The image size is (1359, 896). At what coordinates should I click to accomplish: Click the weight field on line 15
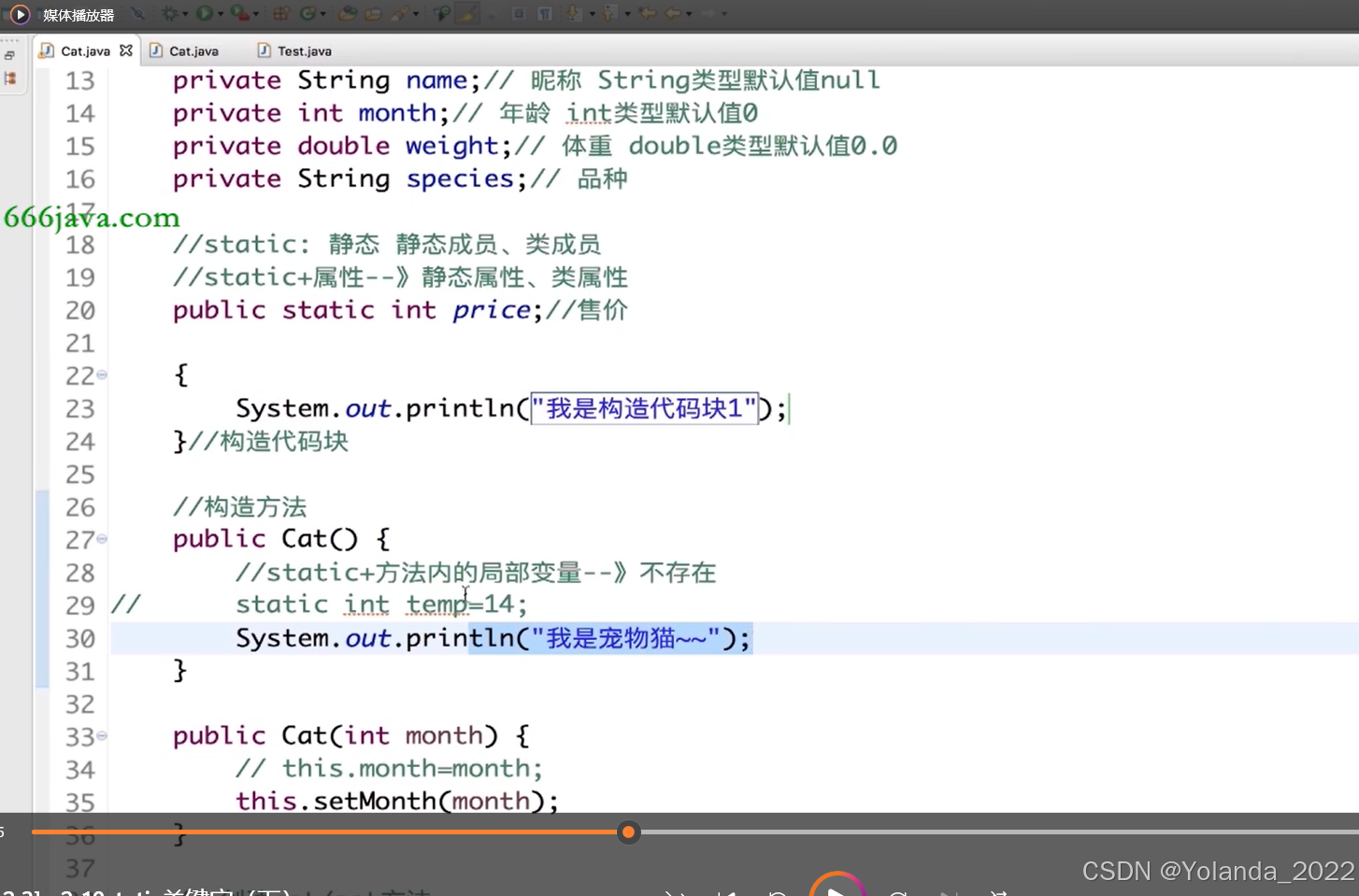point(452,146)
